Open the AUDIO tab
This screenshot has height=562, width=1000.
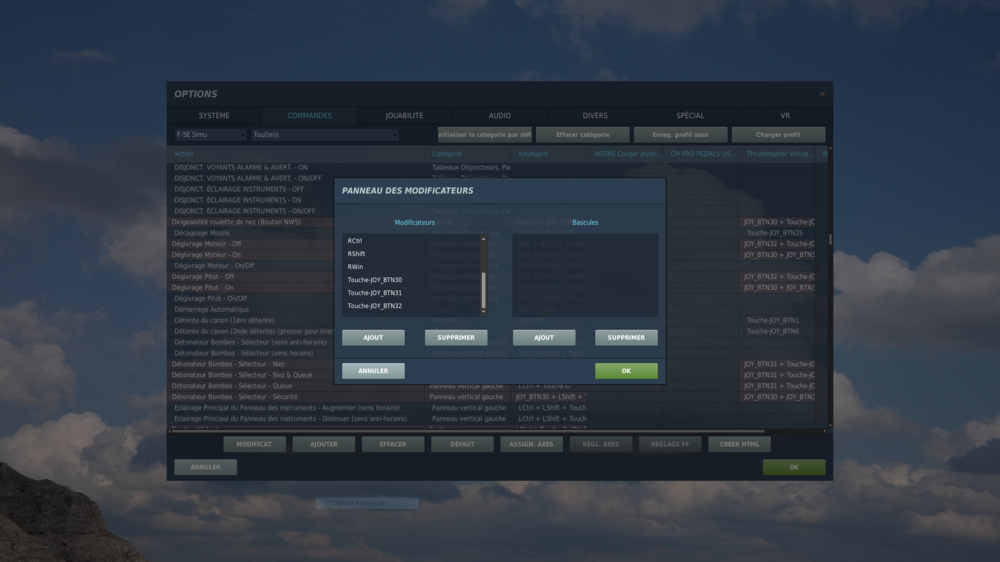click(499, 115)
